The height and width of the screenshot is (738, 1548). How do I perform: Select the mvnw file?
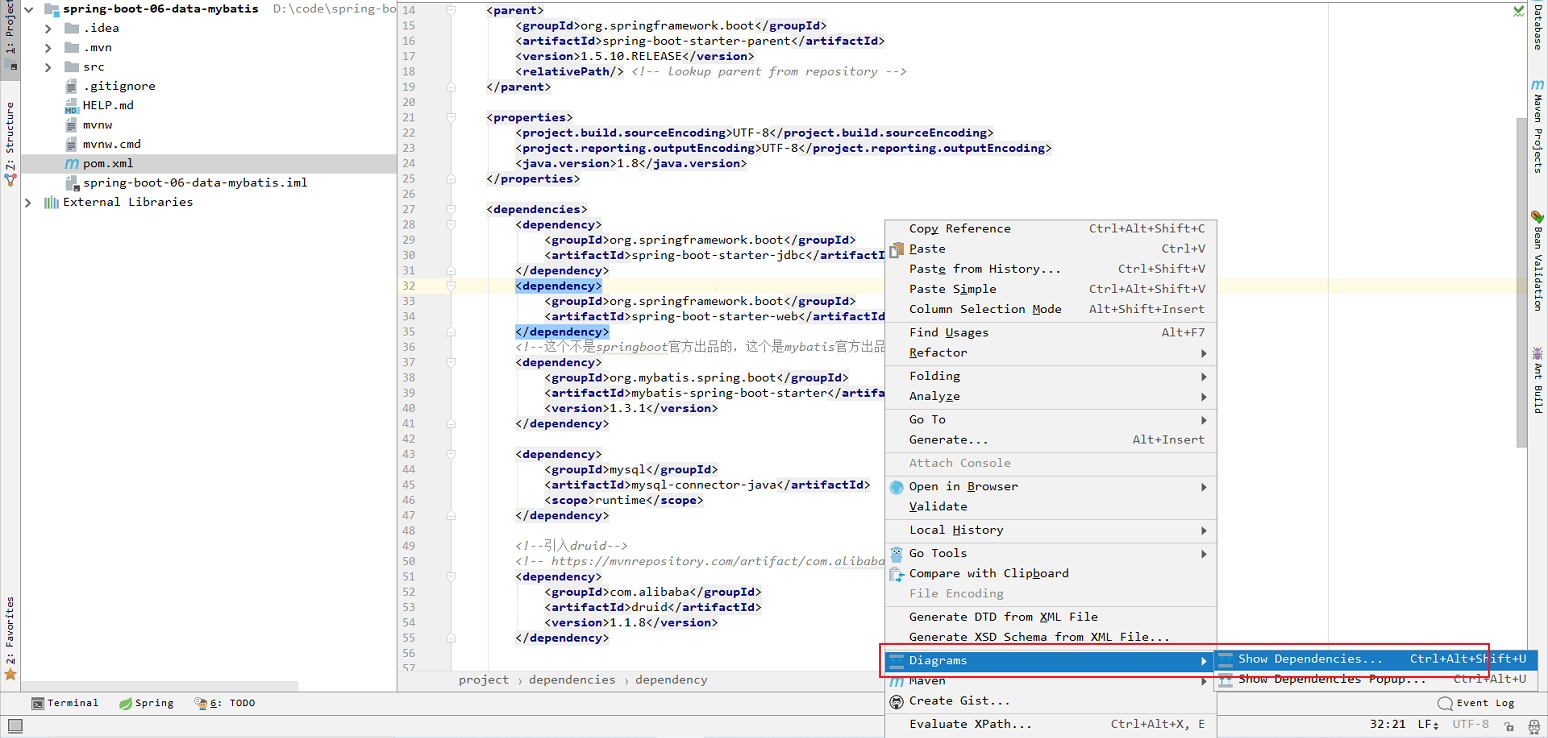coord(97,125)
